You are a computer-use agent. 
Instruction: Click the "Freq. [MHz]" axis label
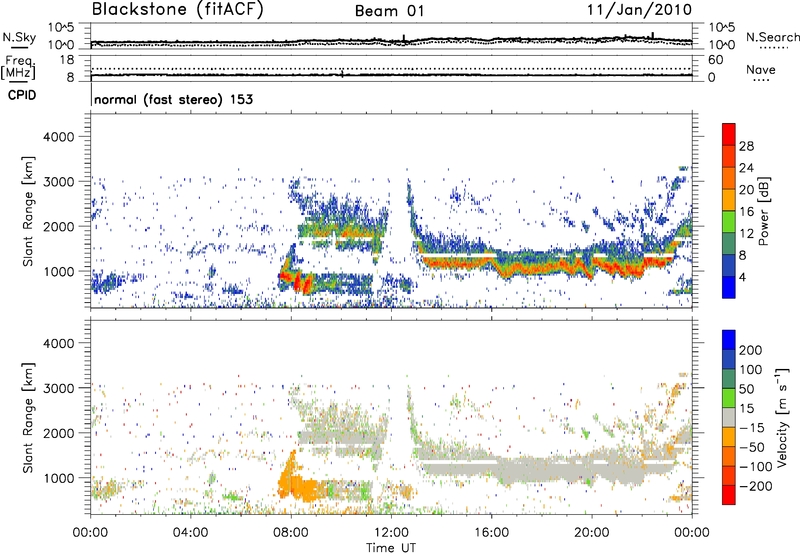18,67
